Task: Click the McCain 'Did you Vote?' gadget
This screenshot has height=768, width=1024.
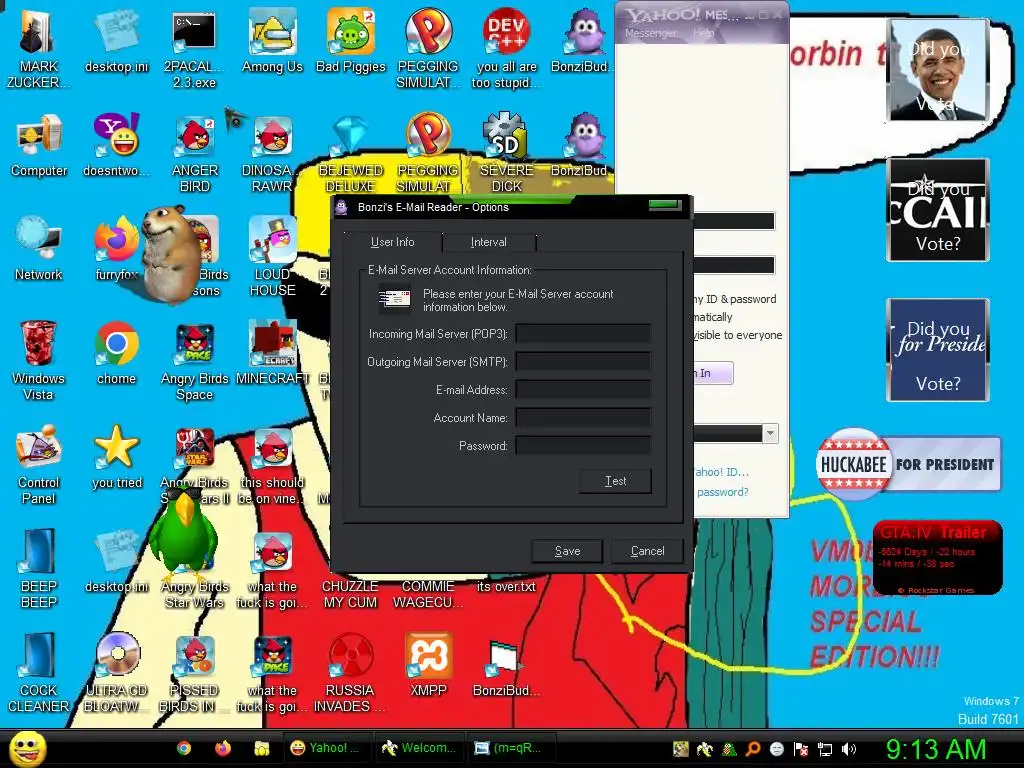Action: [x=938, y=210]
